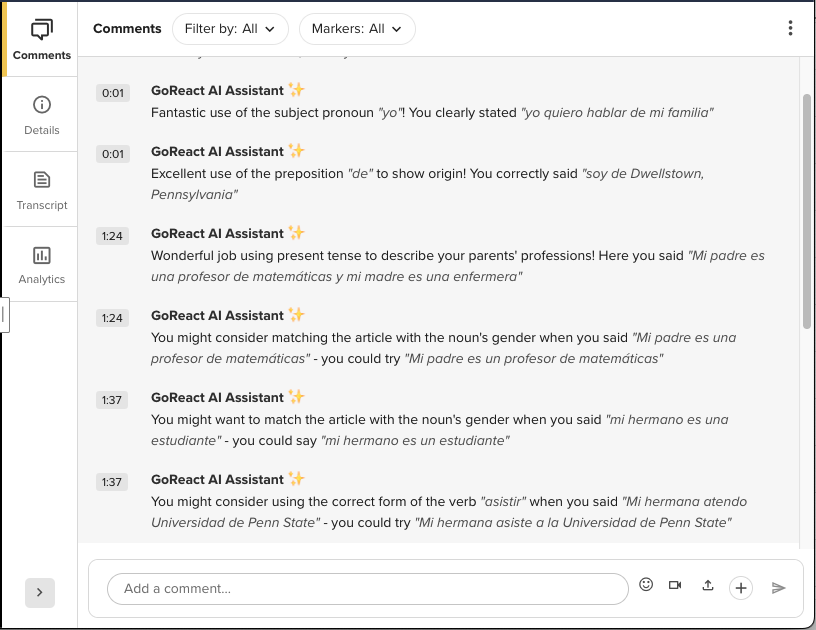Image resolution: width=816 pixels, height=630 pixels.
Task: Open the three-dot overflow menu
Action: (x=790, y=29)
